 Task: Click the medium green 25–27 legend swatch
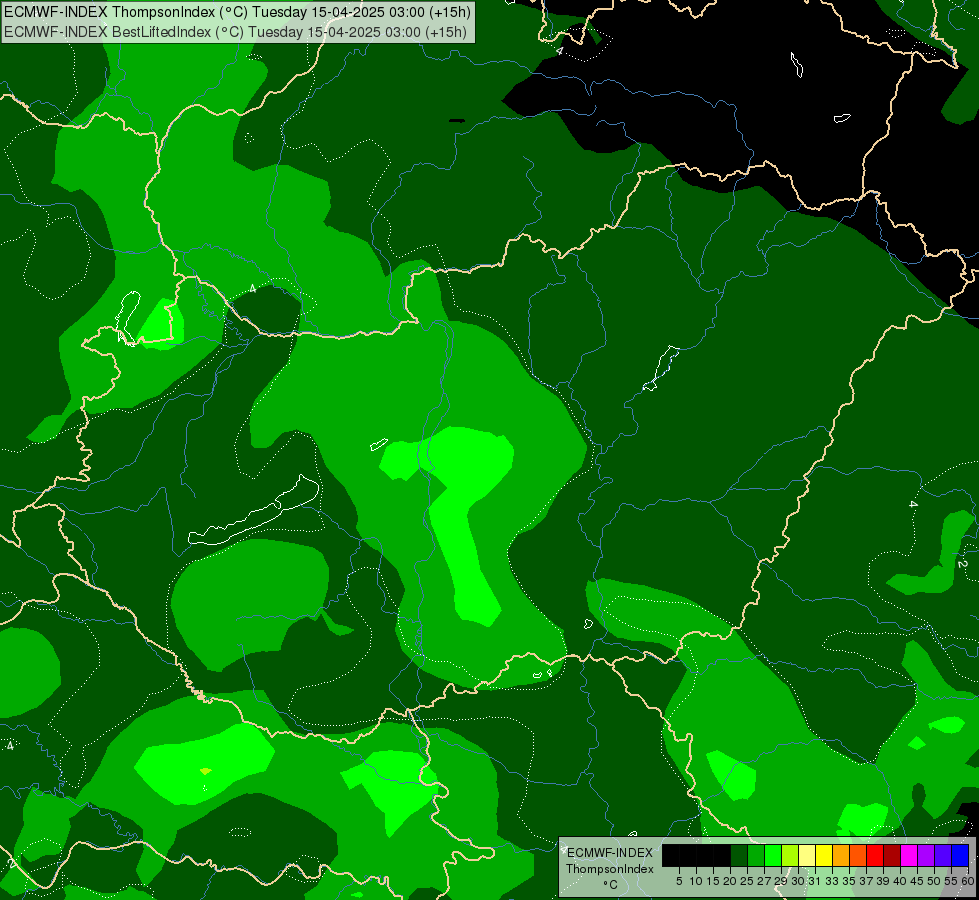pos(755,855)
